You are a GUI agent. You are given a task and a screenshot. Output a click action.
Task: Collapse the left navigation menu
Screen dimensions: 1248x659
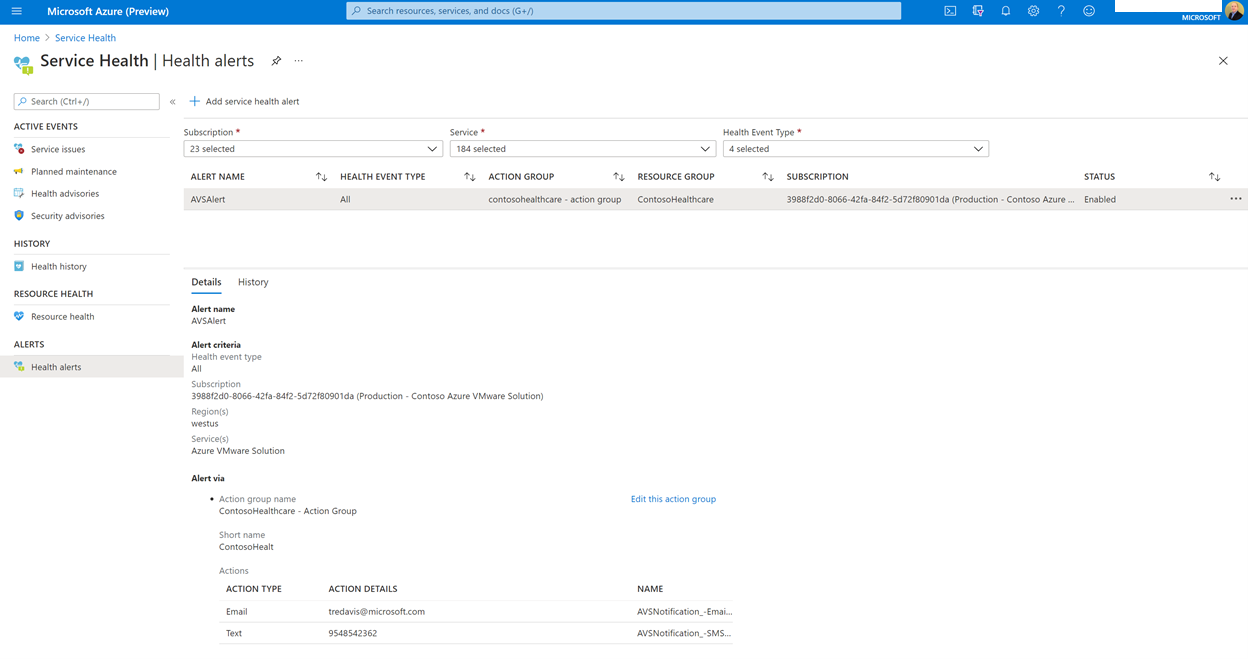(172, 101)
